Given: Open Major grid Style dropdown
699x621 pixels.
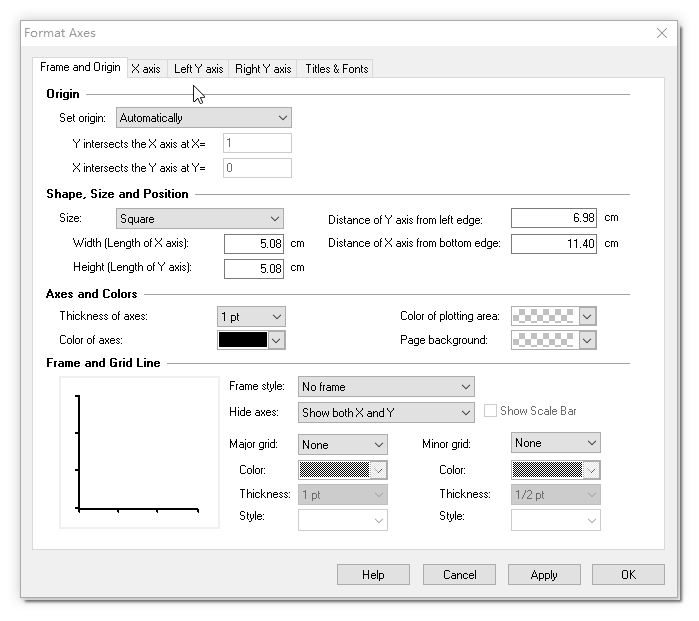Looking at the screenshot, I should (342, 520).
